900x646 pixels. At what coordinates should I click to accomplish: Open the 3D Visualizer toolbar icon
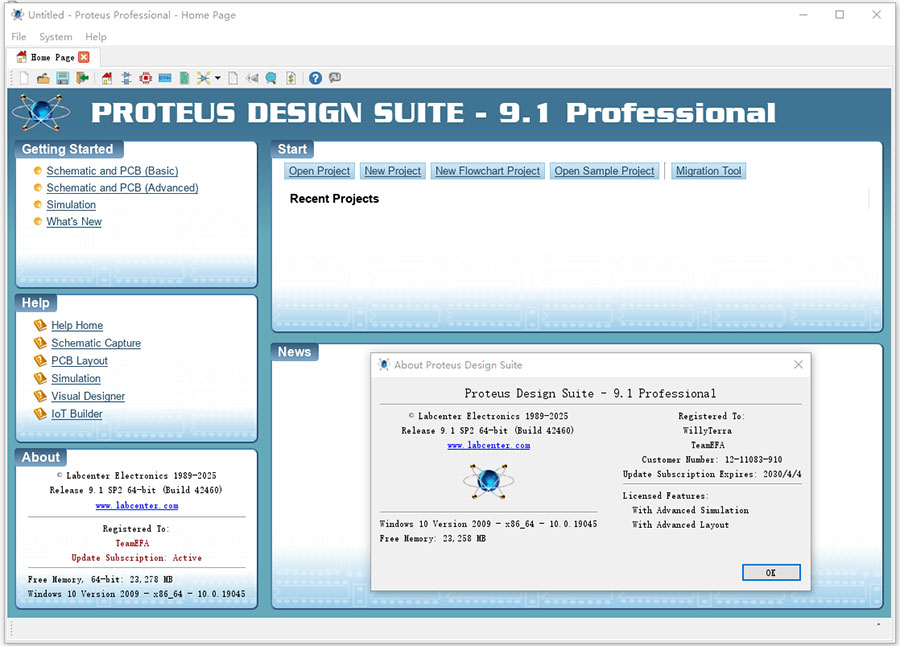(165, 78)
